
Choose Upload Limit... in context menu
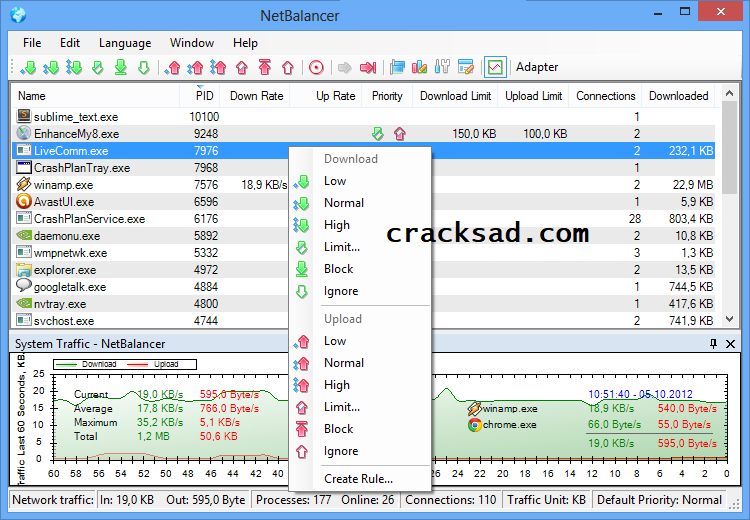pyautogui.click(x=360, y=407)
